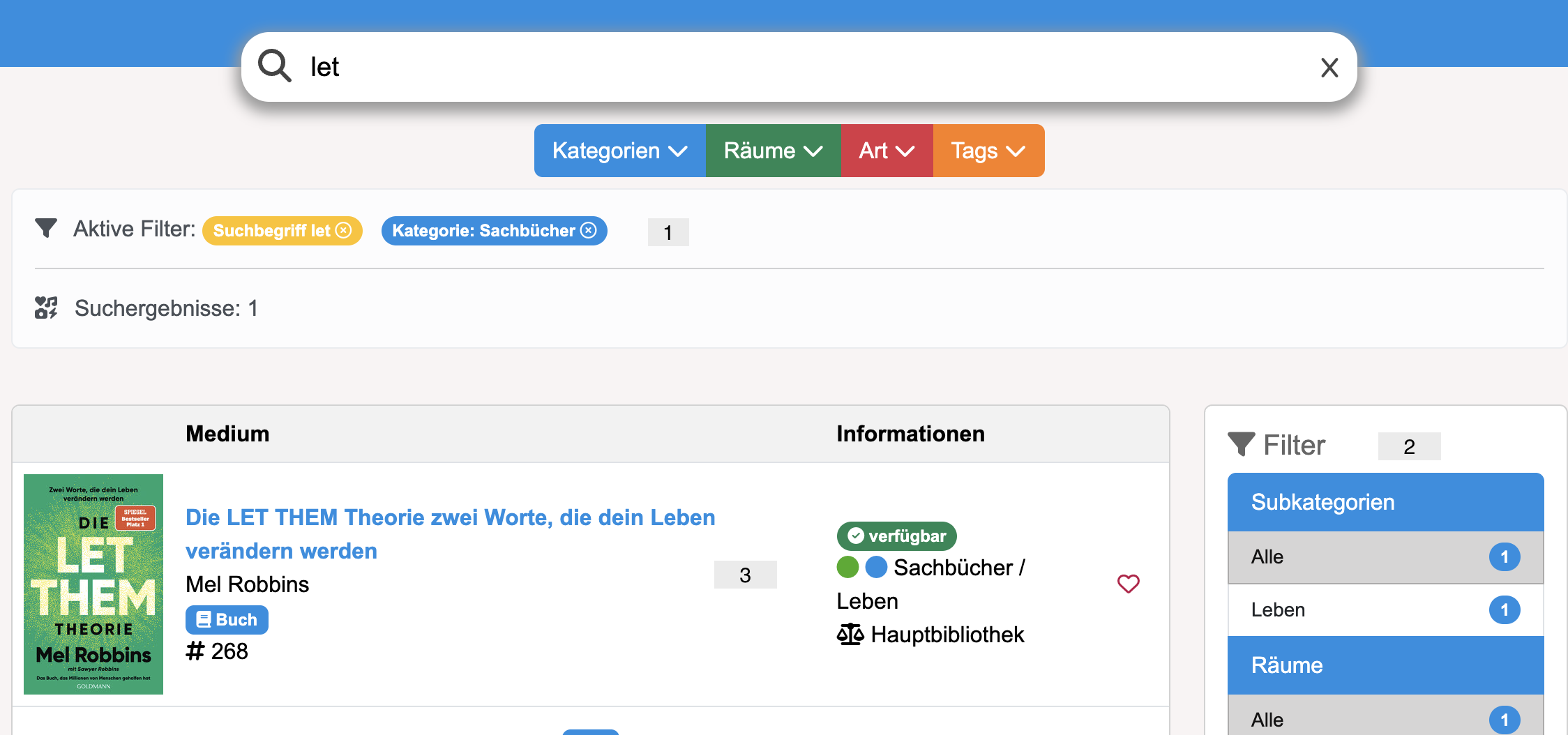
Task: Open the Kategorien dropdown
Action: click(x=619, y=151)
